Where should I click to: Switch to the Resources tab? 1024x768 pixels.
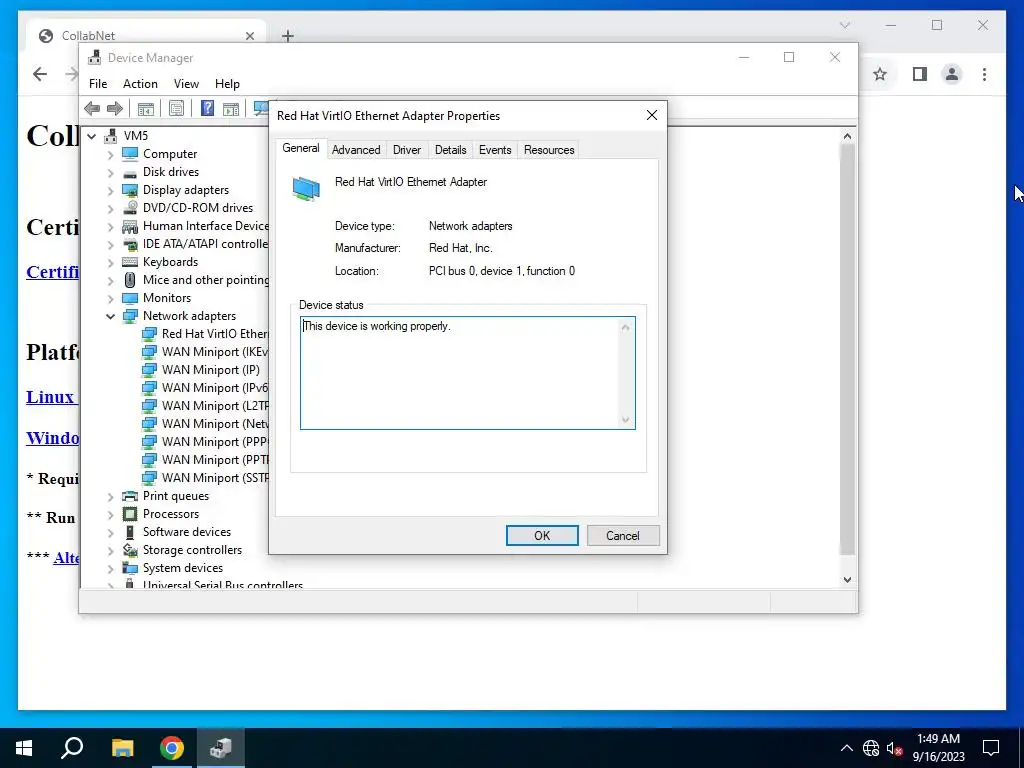549,150
